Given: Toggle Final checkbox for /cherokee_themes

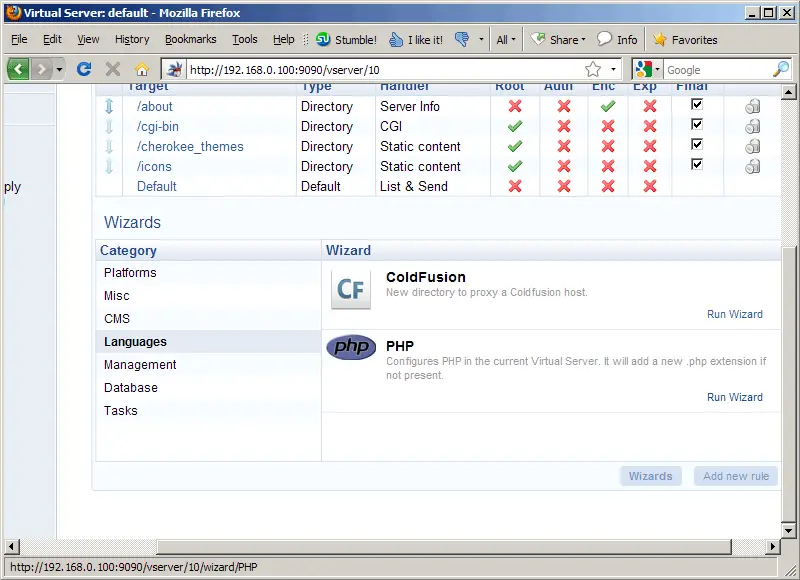Looking at the screenshot, I should [697, 145].
